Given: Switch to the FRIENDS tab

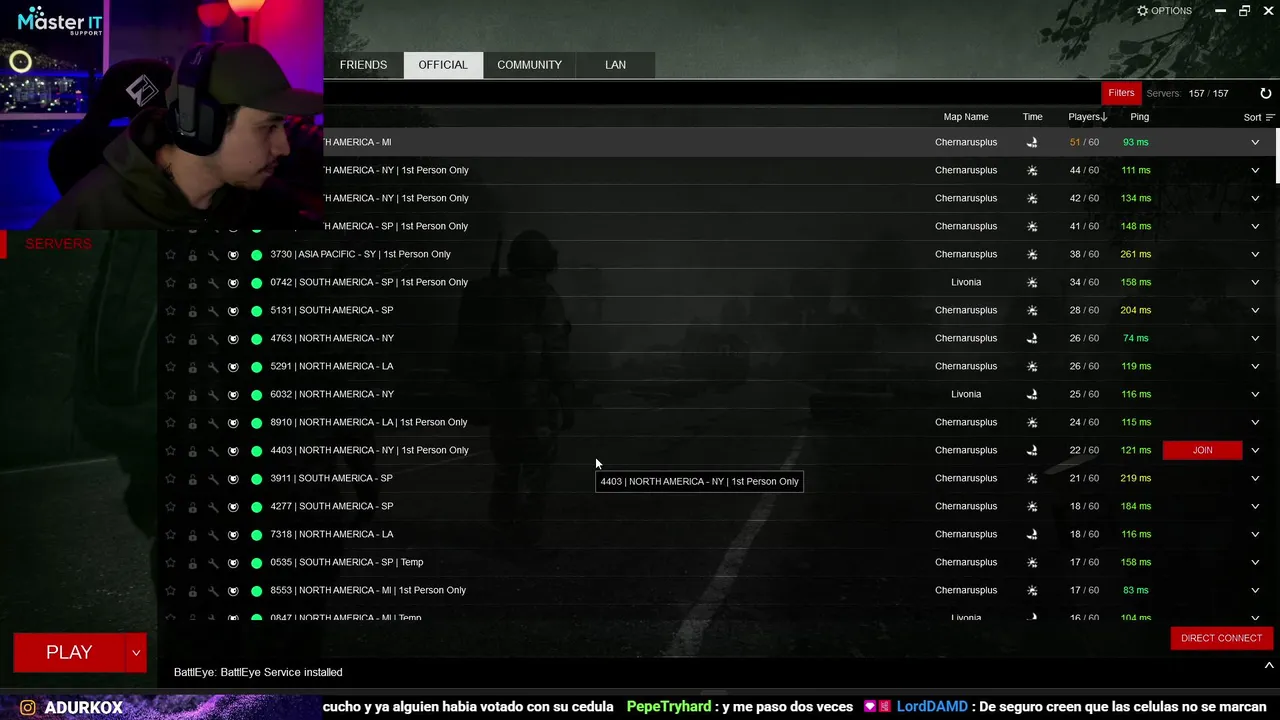Looking at the screenshot, I should [363, 65].
